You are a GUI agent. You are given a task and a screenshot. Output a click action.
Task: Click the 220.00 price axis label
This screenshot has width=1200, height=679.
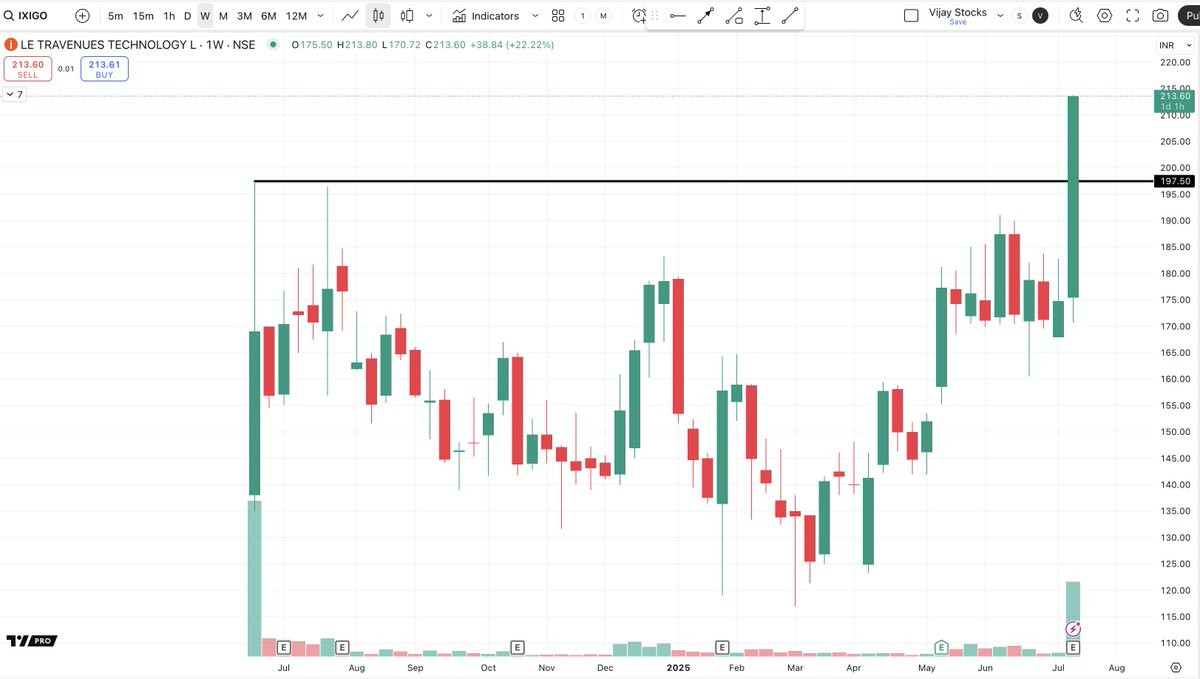click(1175, 62)
